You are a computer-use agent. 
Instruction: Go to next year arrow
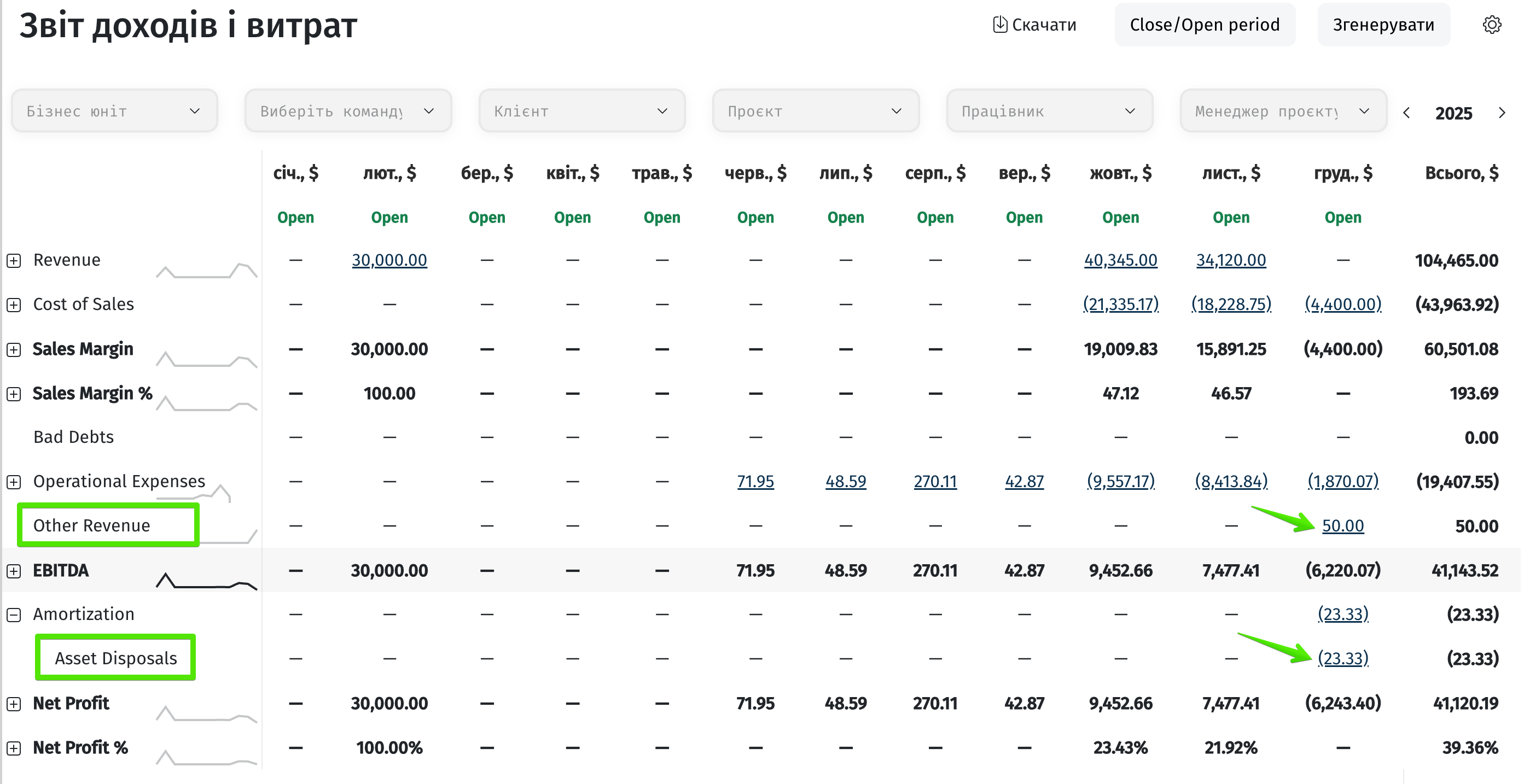1502,113
